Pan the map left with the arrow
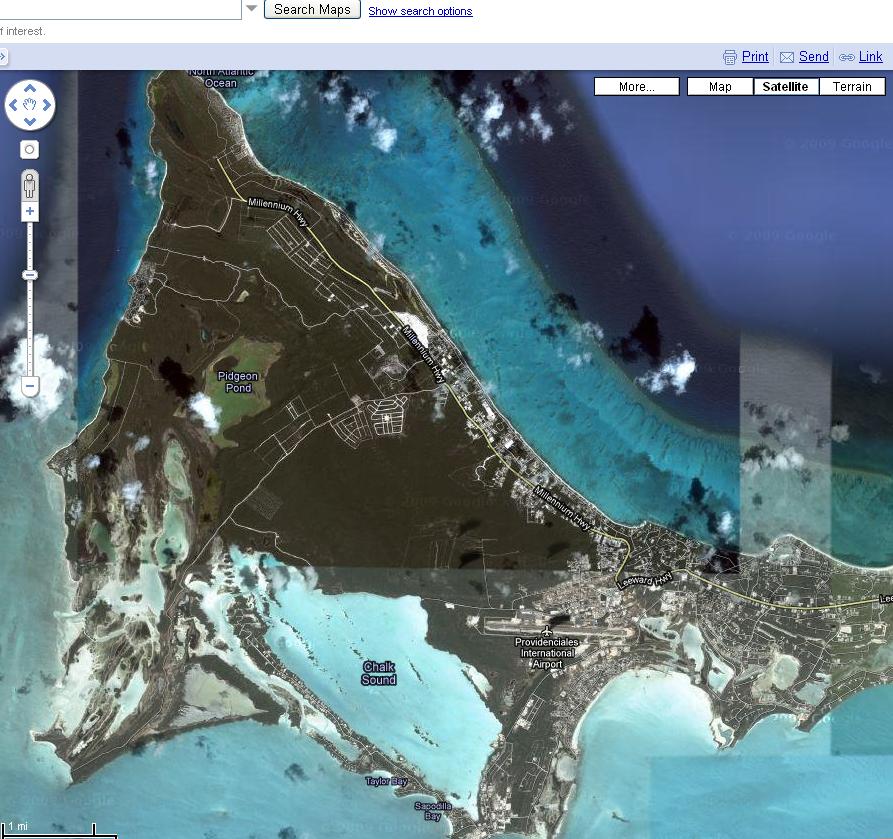893x839 pixels. point(13,105)
